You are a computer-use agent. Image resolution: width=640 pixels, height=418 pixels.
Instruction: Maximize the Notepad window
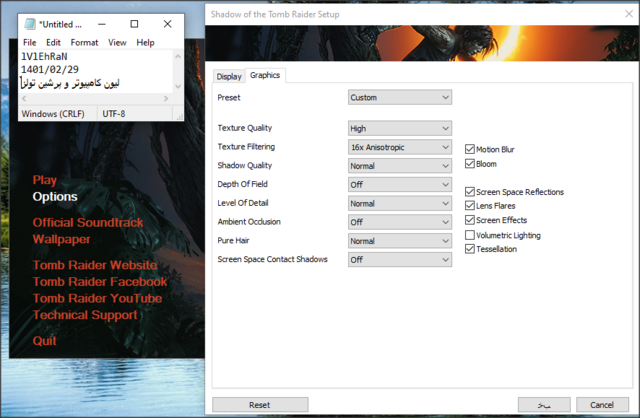point(135,23)
